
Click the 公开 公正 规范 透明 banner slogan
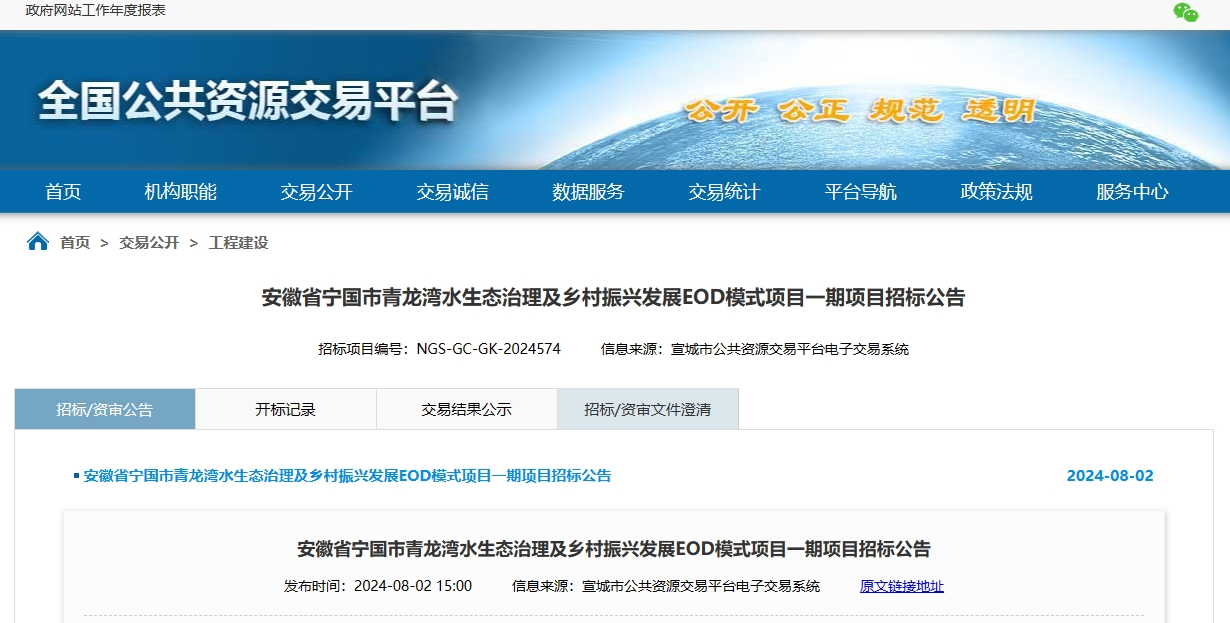pyautogui.click(x=860, y=111)
